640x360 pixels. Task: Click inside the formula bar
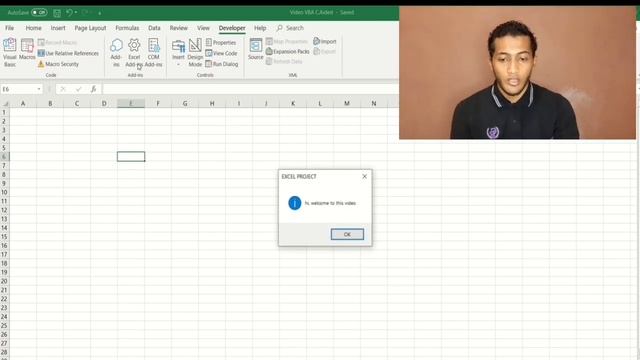coord(250,89)
